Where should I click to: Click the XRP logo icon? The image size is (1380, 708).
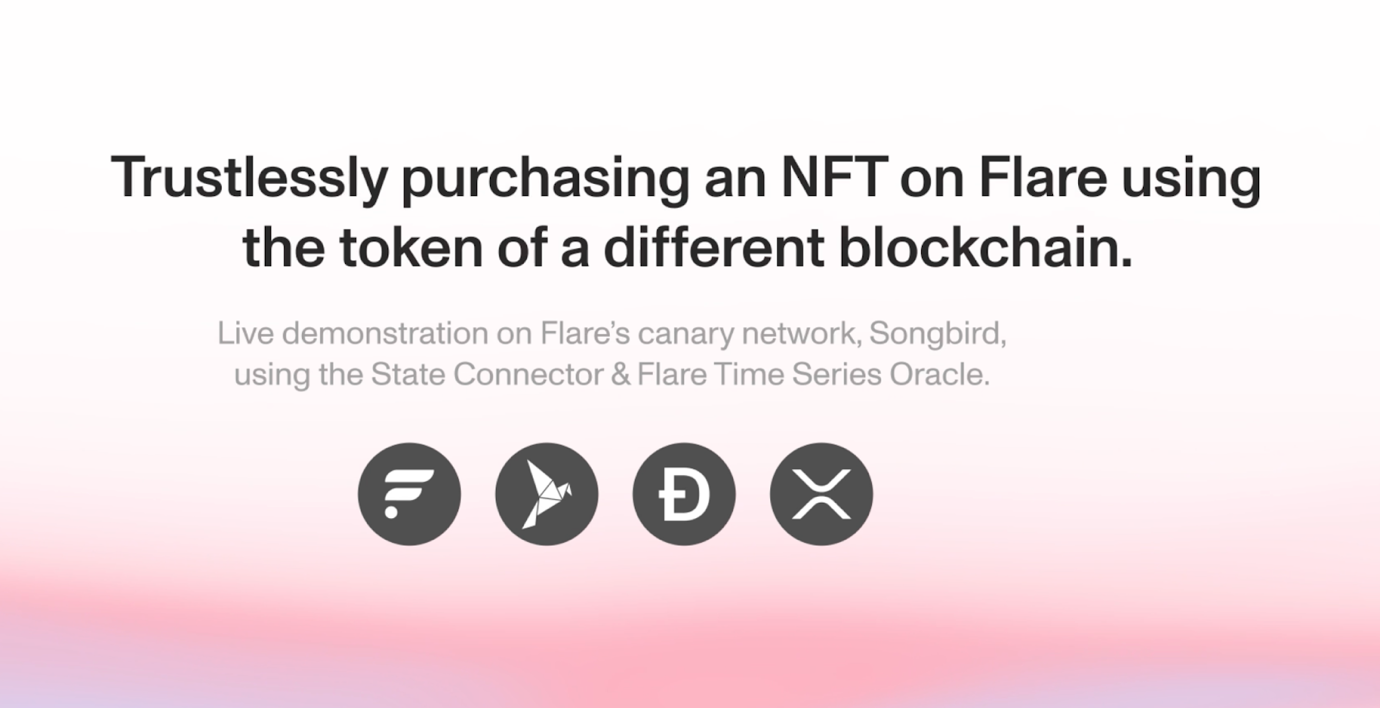[x=821, y=494]
